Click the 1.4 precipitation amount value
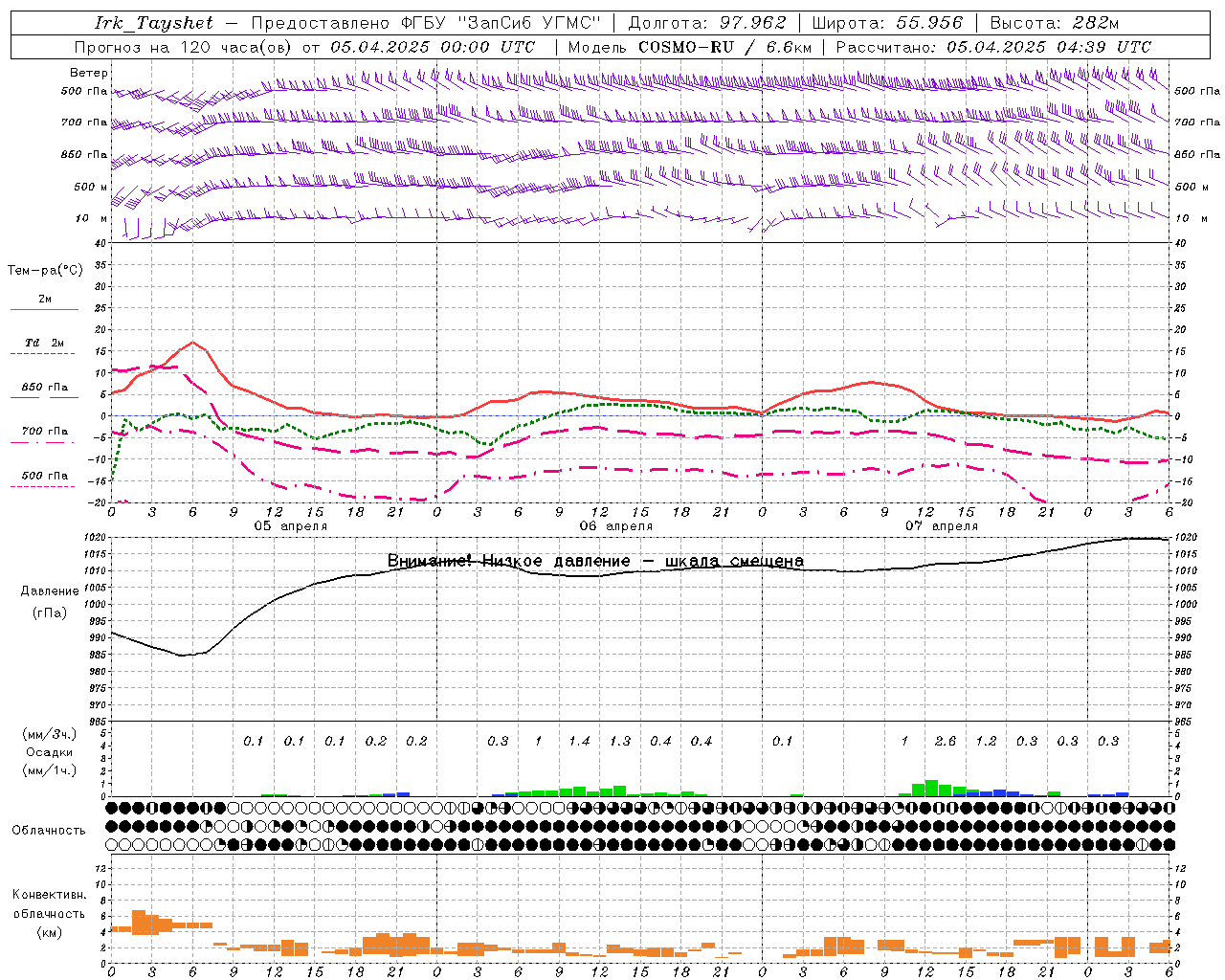The image size is (1225, 980). coord(579,741)
